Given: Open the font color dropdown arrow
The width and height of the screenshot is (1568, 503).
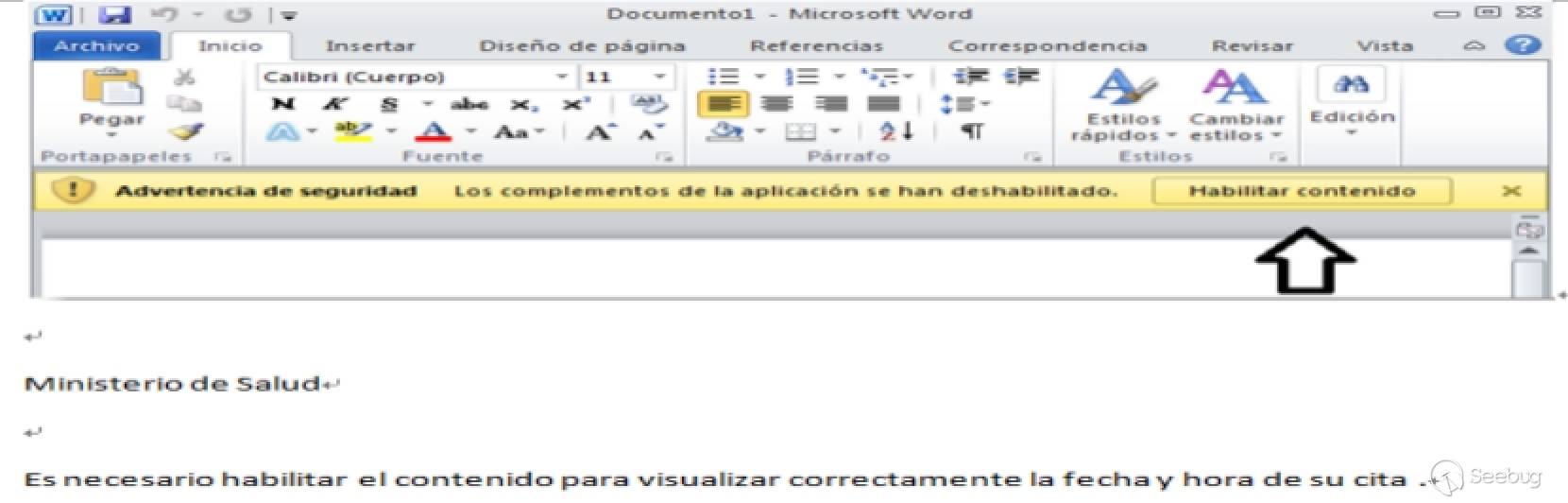Looking at the screenshot, I should (x=470, y=131).
